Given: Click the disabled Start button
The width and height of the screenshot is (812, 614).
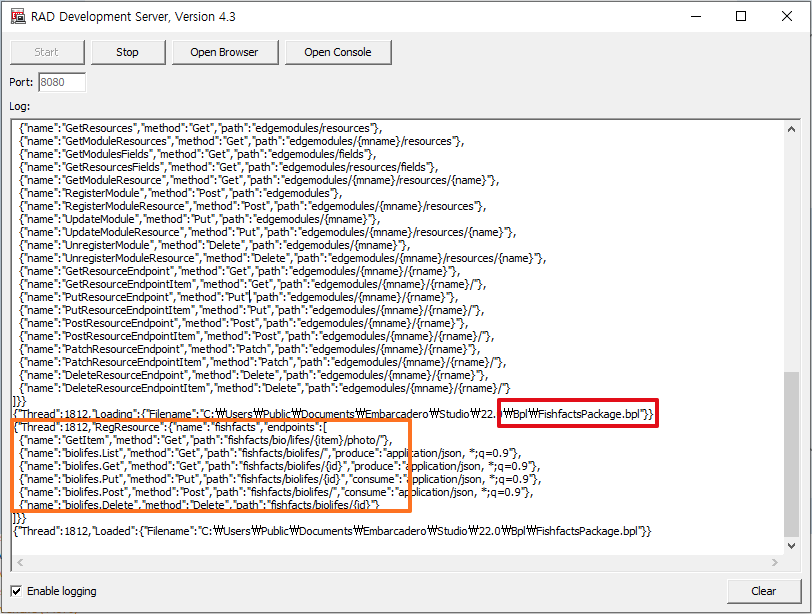Looking at the screenshot, I should pos(47,52).
